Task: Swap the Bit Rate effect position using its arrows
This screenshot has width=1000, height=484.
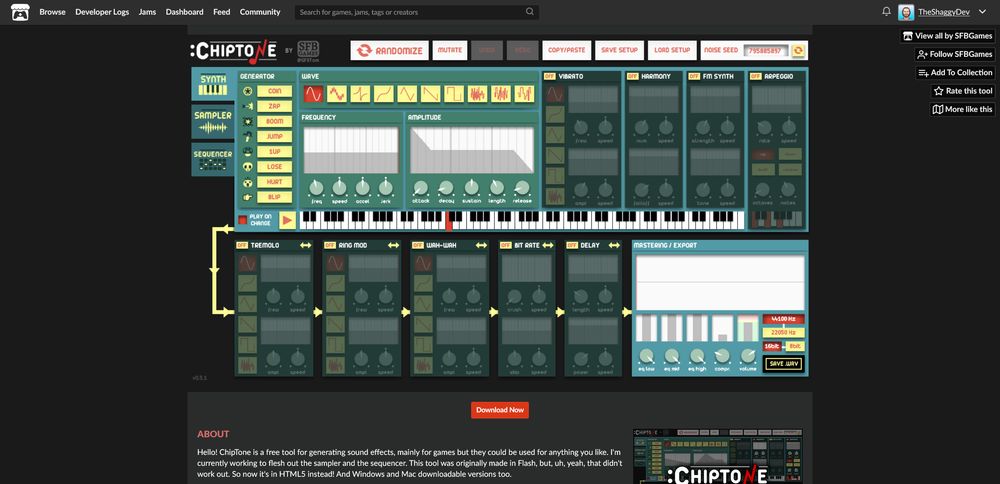Action: pyautogui.click(x=548, y=245)
